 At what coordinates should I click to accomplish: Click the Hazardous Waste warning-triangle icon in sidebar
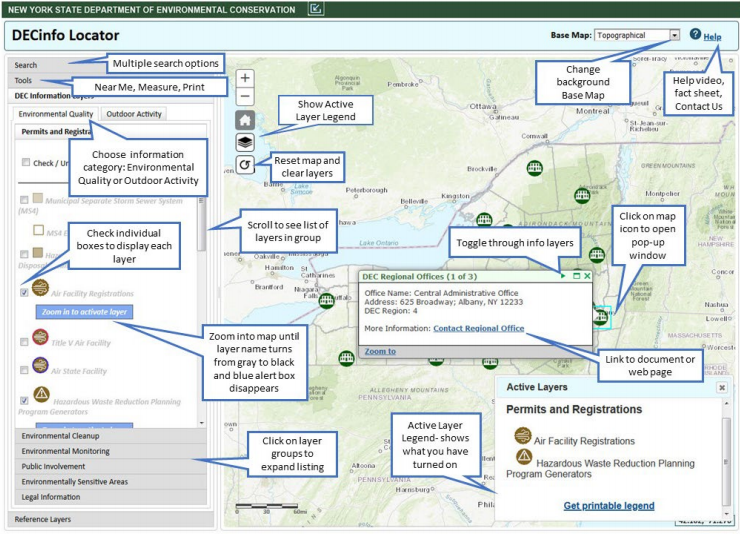42,394
